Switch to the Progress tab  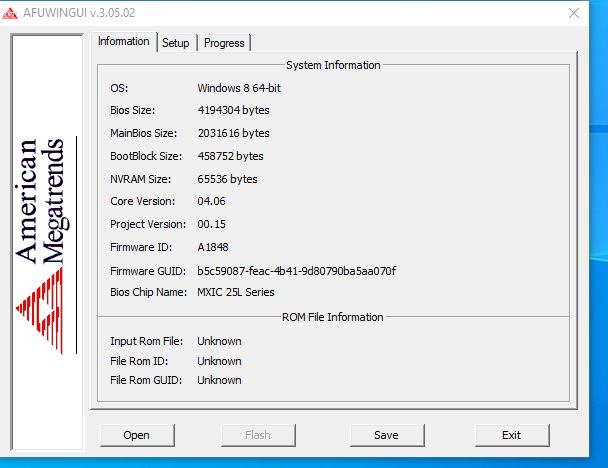pos(224,43)
